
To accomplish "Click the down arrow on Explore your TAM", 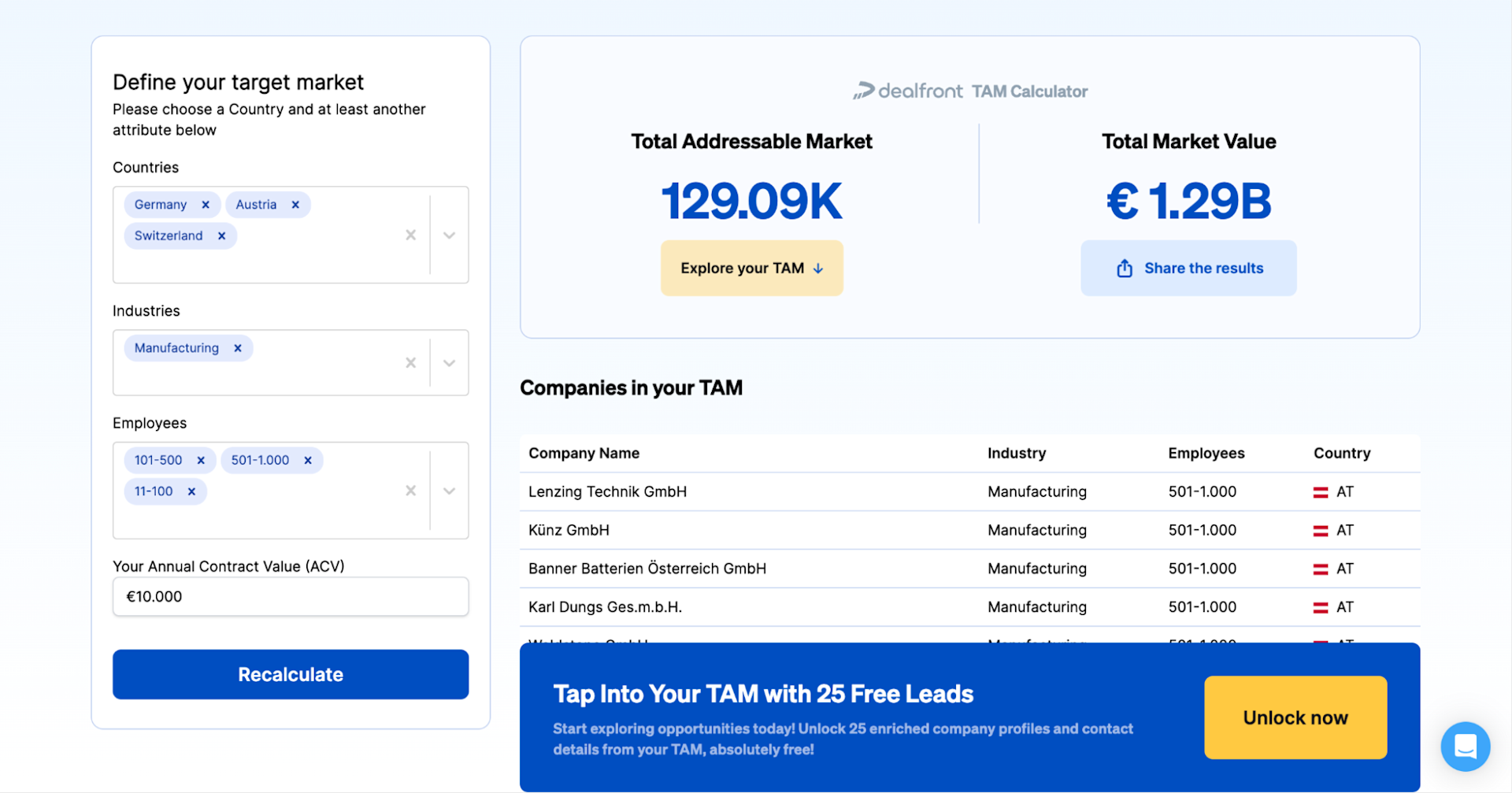I will [x=816, y=268].
